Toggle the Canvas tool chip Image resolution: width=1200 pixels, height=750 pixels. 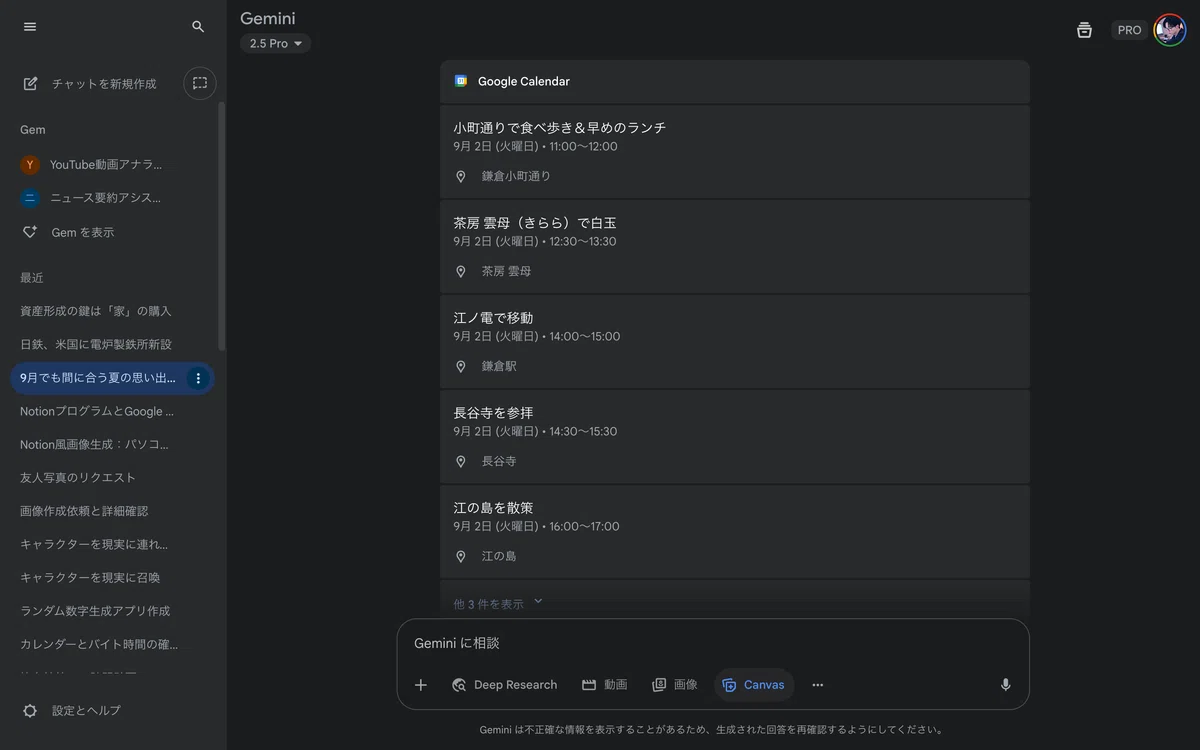754,685
